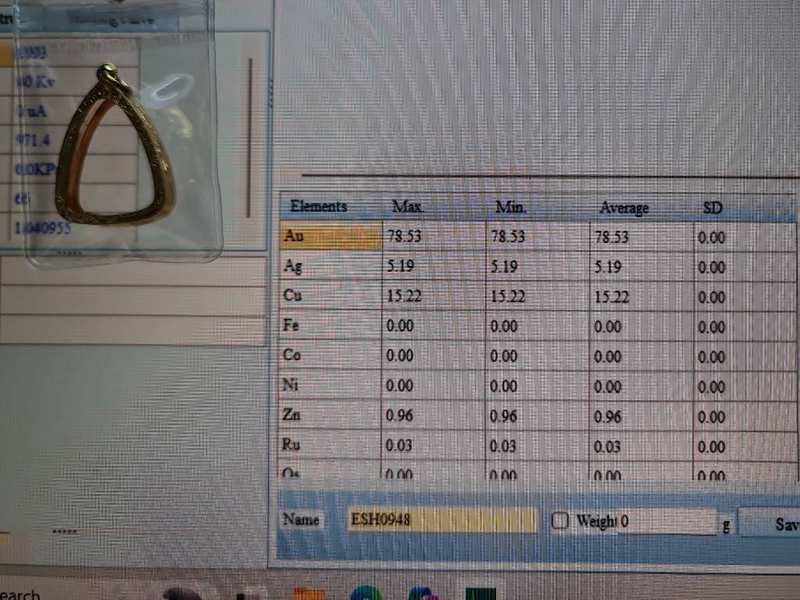Select the Ag element cell
Image resolution: width=800 pixels, height=600 pixels.
330,267
